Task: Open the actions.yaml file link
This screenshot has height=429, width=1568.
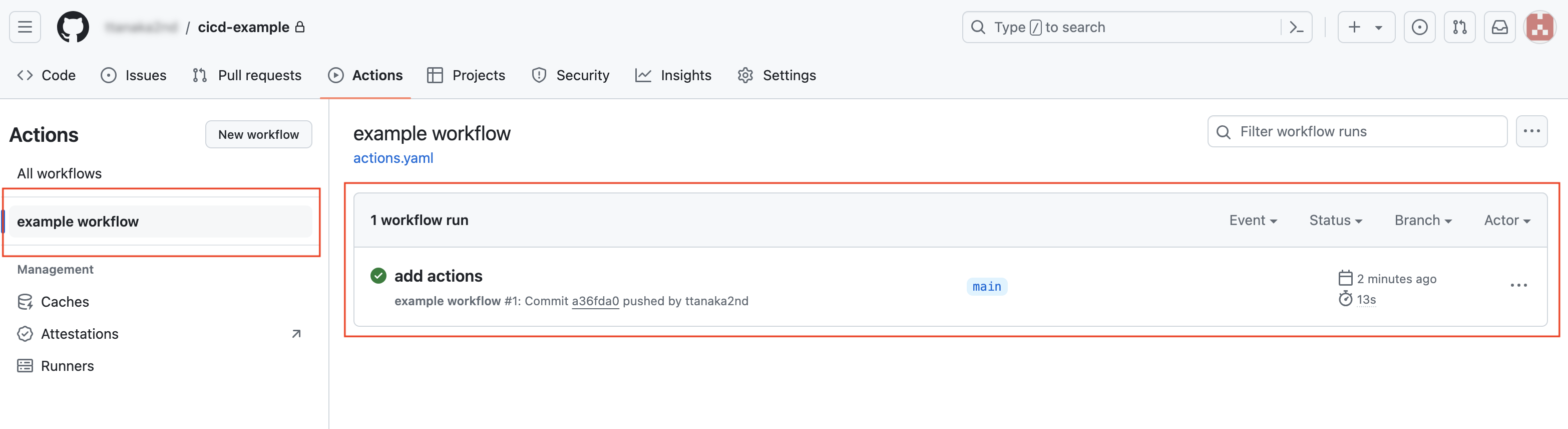Action: (393, 158)
